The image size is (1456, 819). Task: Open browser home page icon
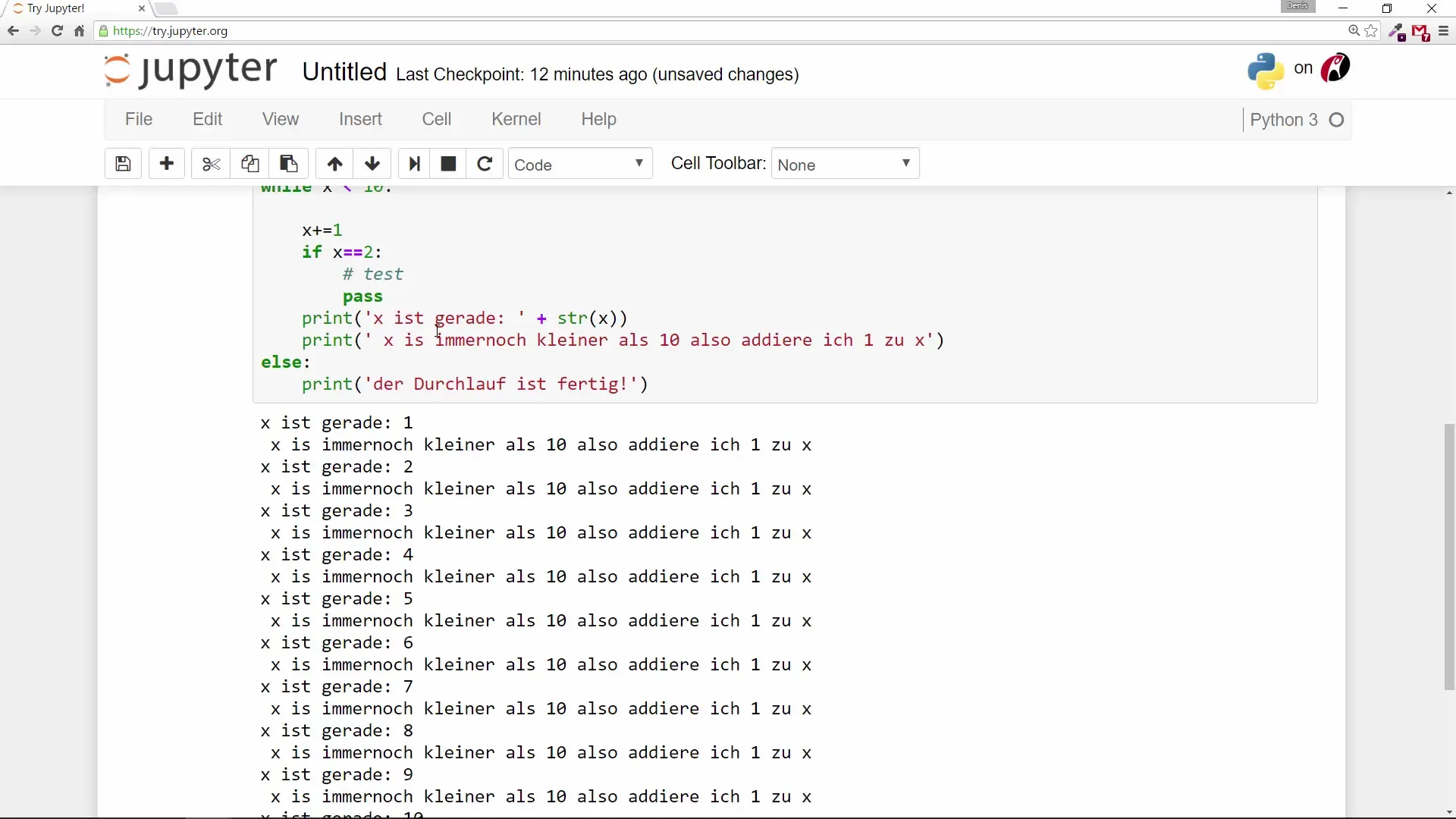79,31
